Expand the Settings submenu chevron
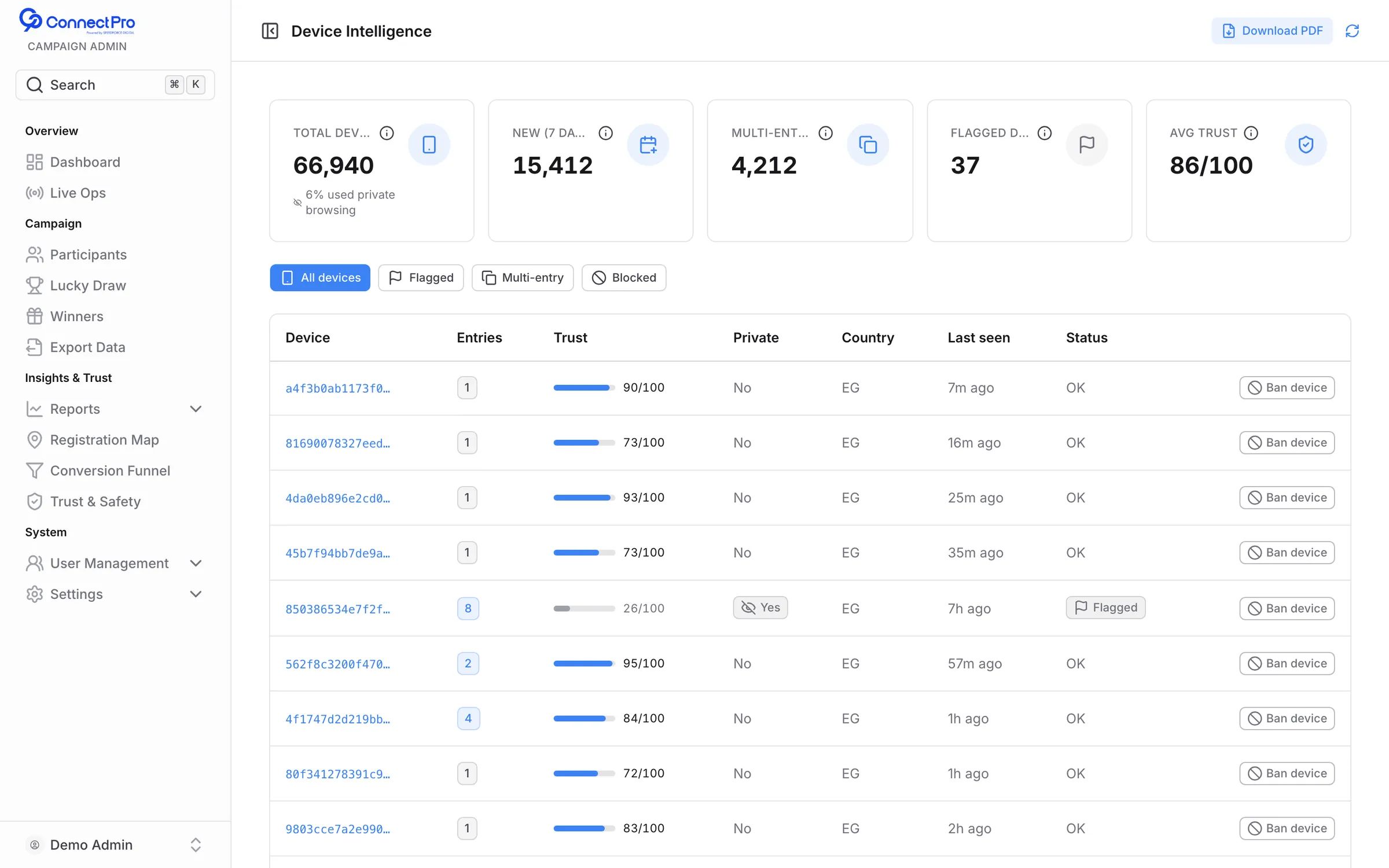This screenshot has height=868, width=1389. 196,594
